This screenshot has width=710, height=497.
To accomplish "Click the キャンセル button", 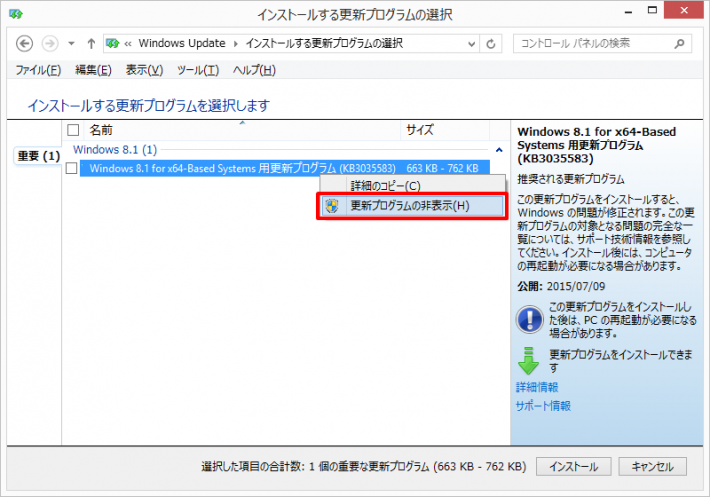I will tap(652, 466).
